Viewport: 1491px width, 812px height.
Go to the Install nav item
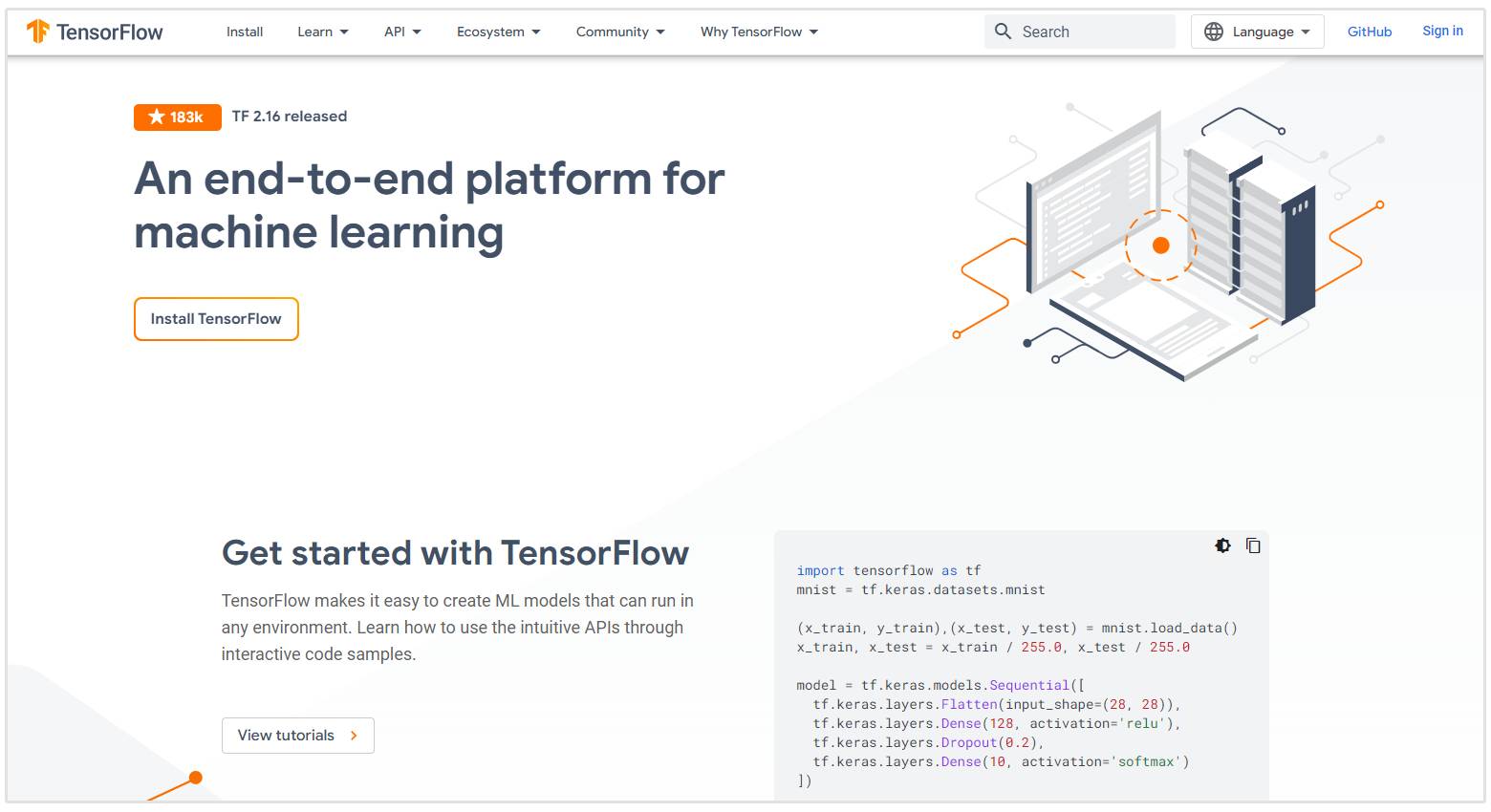[x=245, y=32]
